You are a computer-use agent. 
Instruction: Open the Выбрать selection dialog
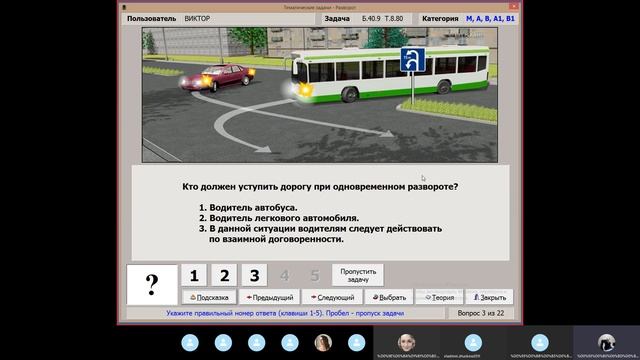[389, 297]
